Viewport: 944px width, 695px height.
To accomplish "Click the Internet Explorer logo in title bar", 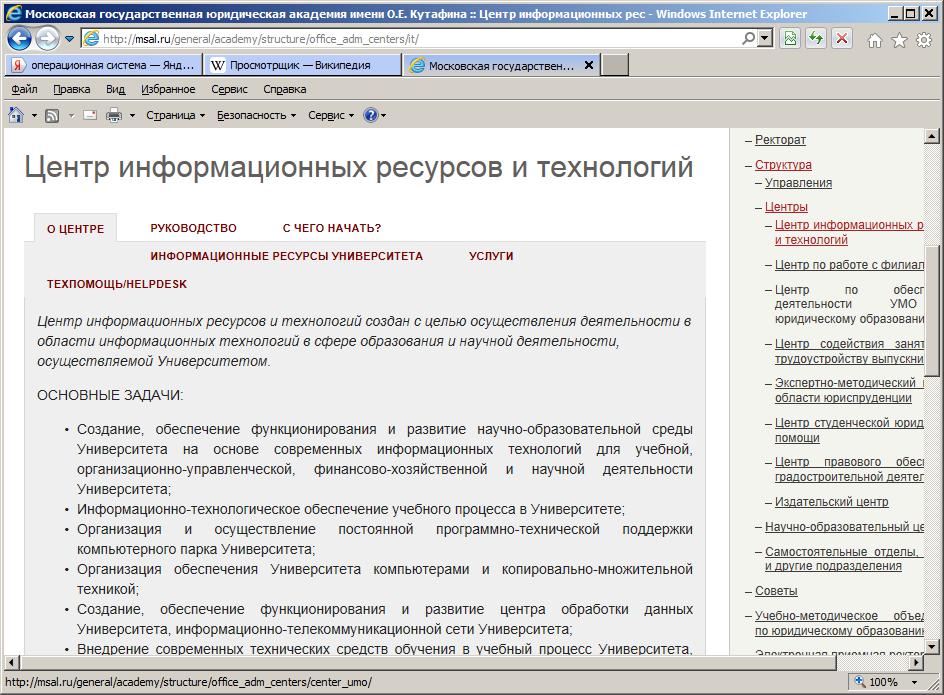I will pyautogui.click(x=13, y=13).
